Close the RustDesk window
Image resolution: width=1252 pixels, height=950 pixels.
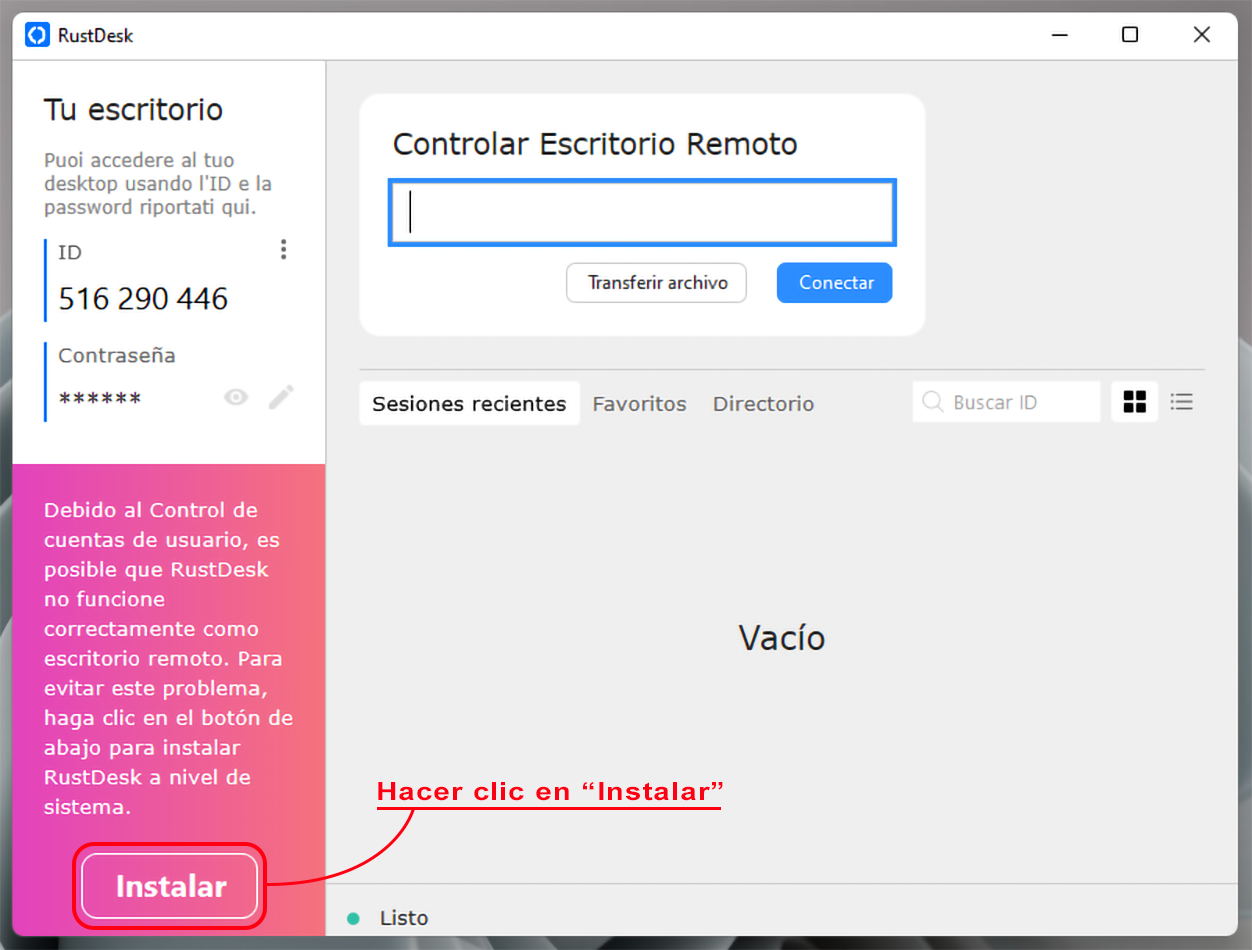click(1202, 35)
